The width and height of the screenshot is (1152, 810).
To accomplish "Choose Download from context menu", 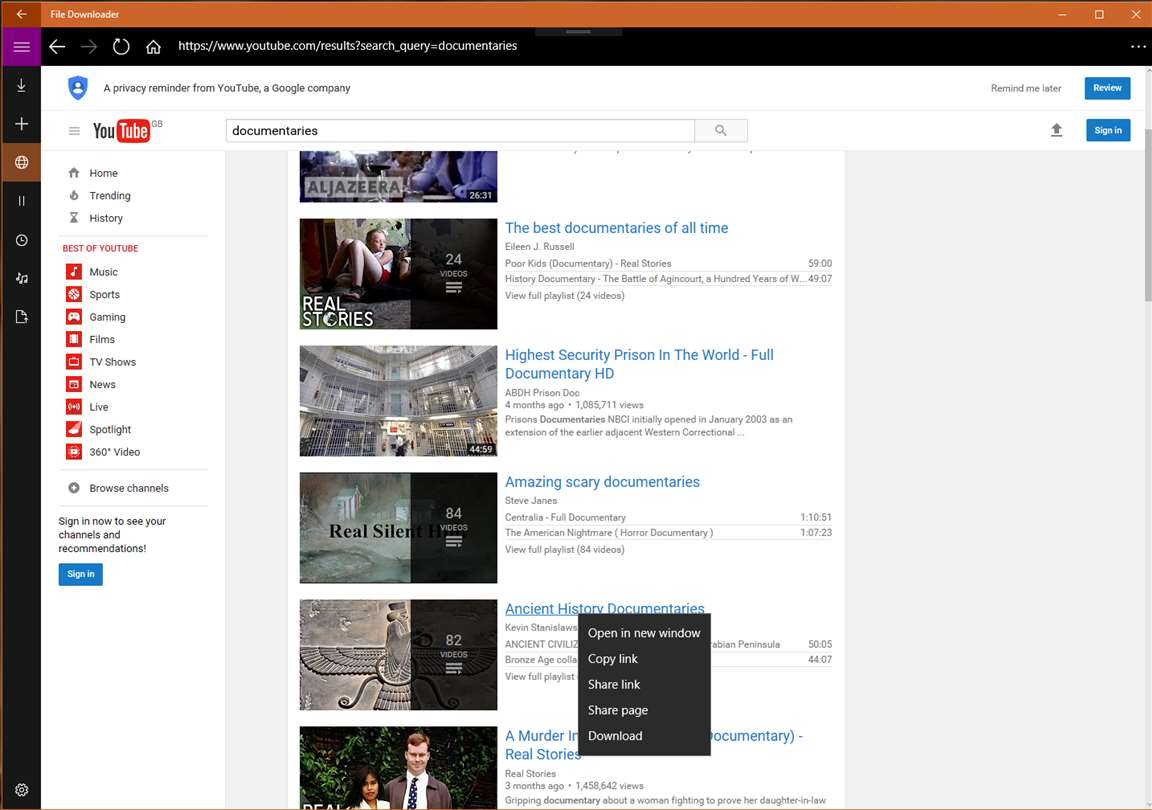I will [644, 736].
